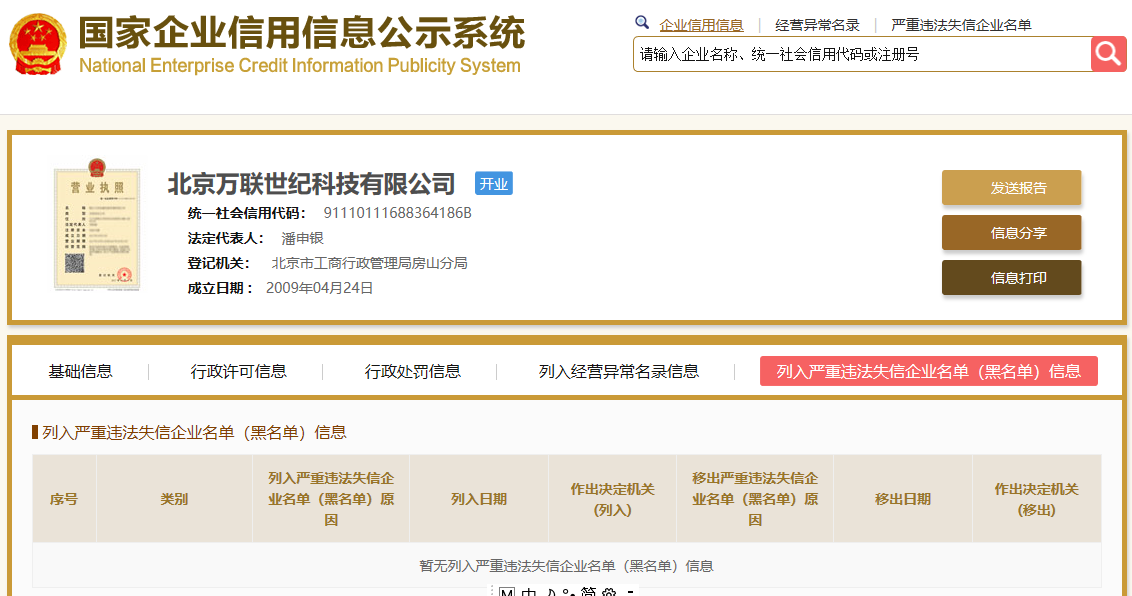This screenshot has height=596, width=1132.
Task: Click the 移出日期 column header
Action: pyautogui.click(x=902, y=499)
